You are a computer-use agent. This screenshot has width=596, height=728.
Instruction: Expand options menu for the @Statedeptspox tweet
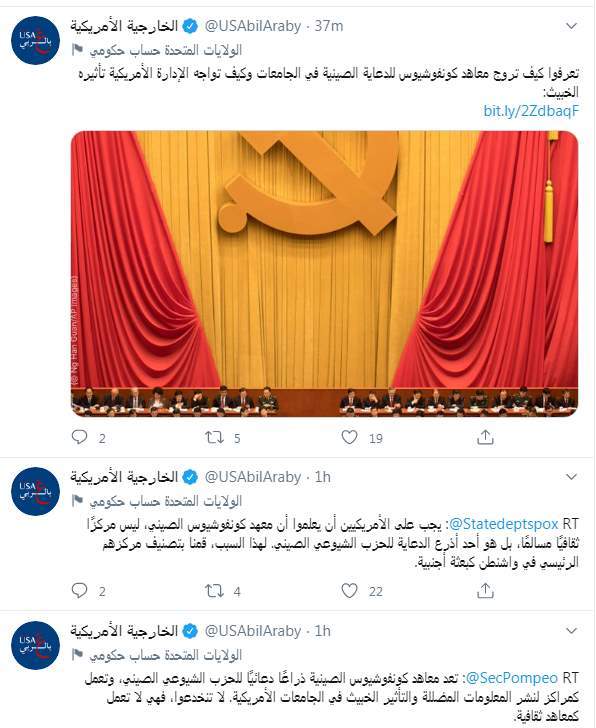click(x=571, y=477)
